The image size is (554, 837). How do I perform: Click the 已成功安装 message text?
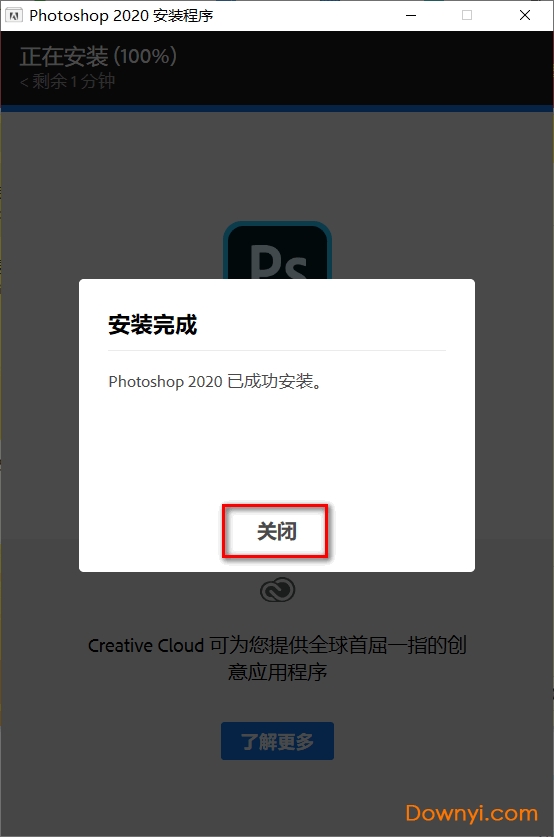(275, 382)
